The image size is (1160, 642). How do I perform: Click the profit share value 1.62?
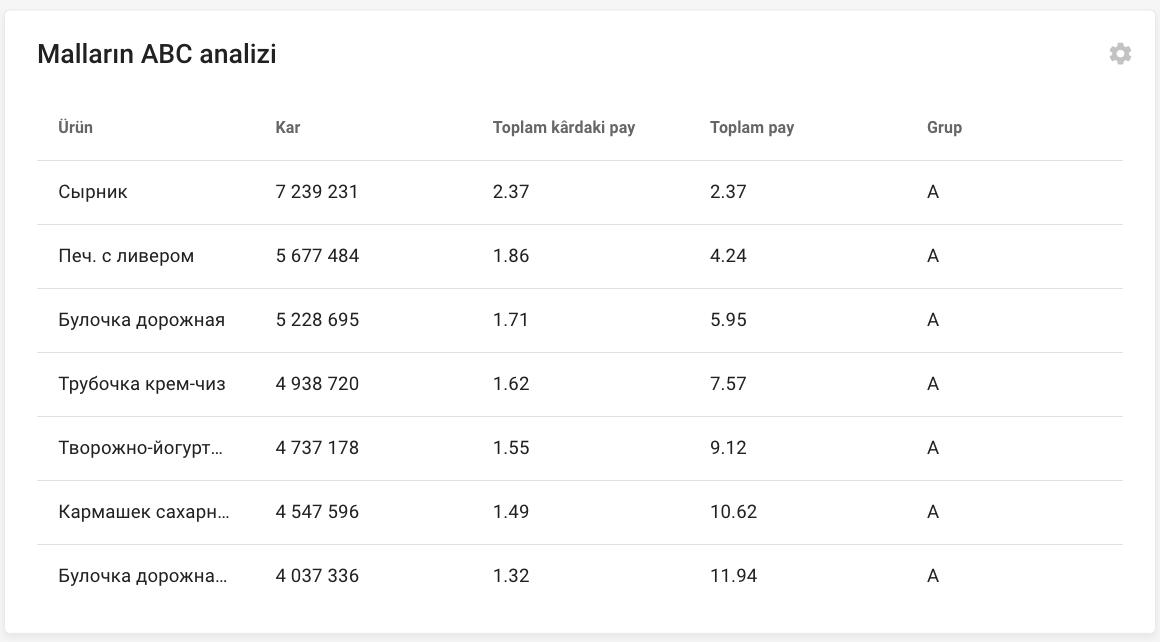point(511,384)
